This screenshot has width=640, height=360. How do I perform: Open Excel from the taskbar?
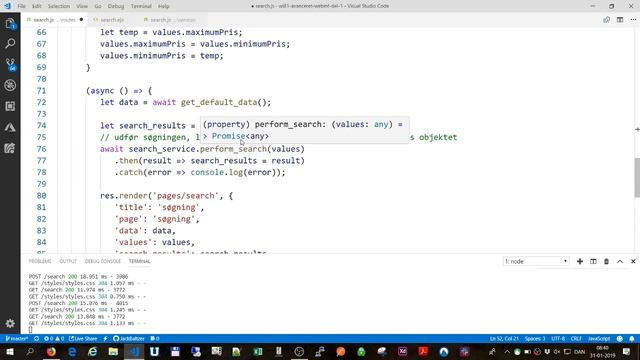coord(258,351)
